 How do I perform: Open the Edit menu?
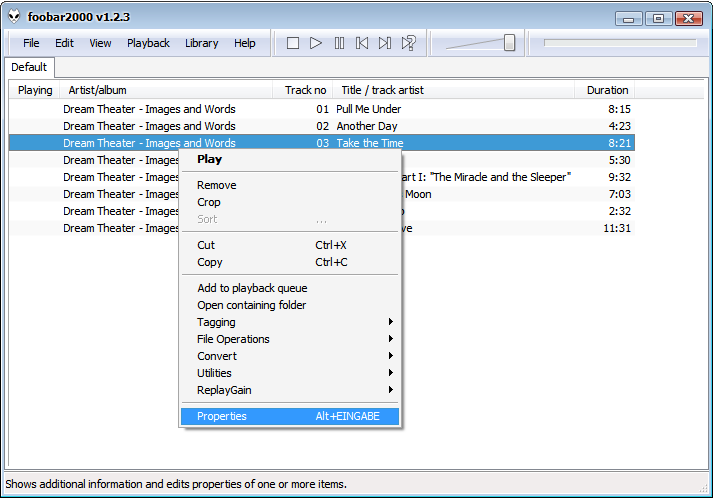(64, 43)
